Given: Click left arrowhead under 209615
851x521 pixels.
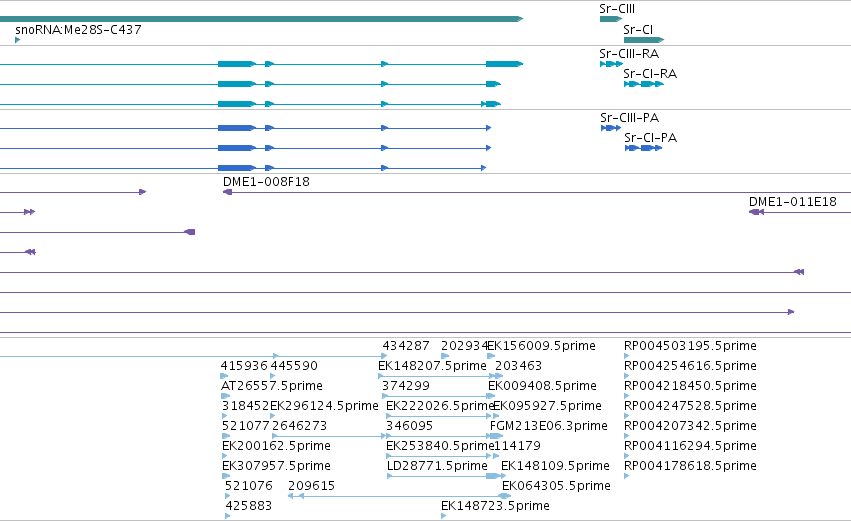Looking at the screenshot, I should (290, 496).
